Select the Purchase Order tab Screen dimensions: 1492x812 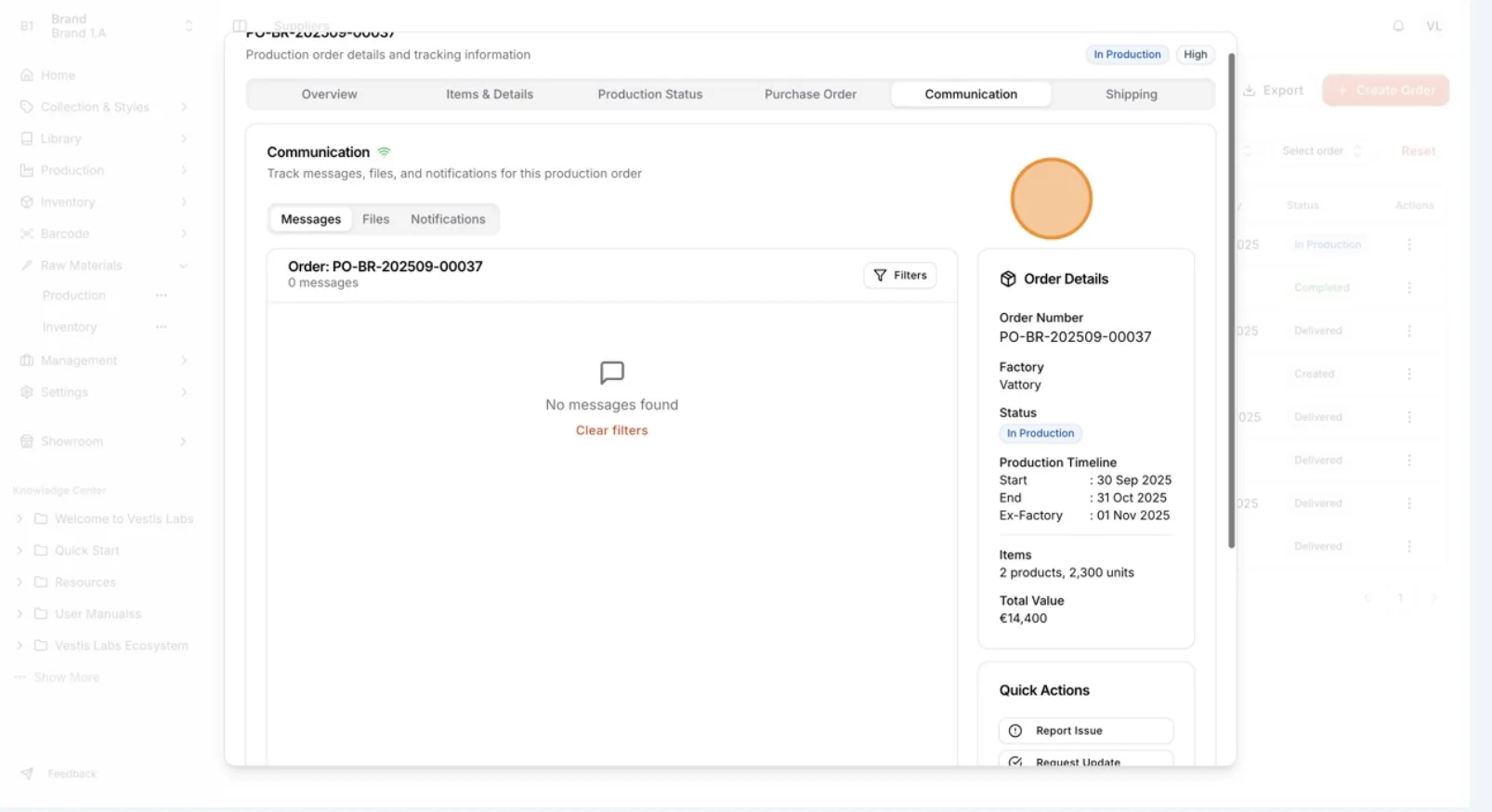[810, 94]
